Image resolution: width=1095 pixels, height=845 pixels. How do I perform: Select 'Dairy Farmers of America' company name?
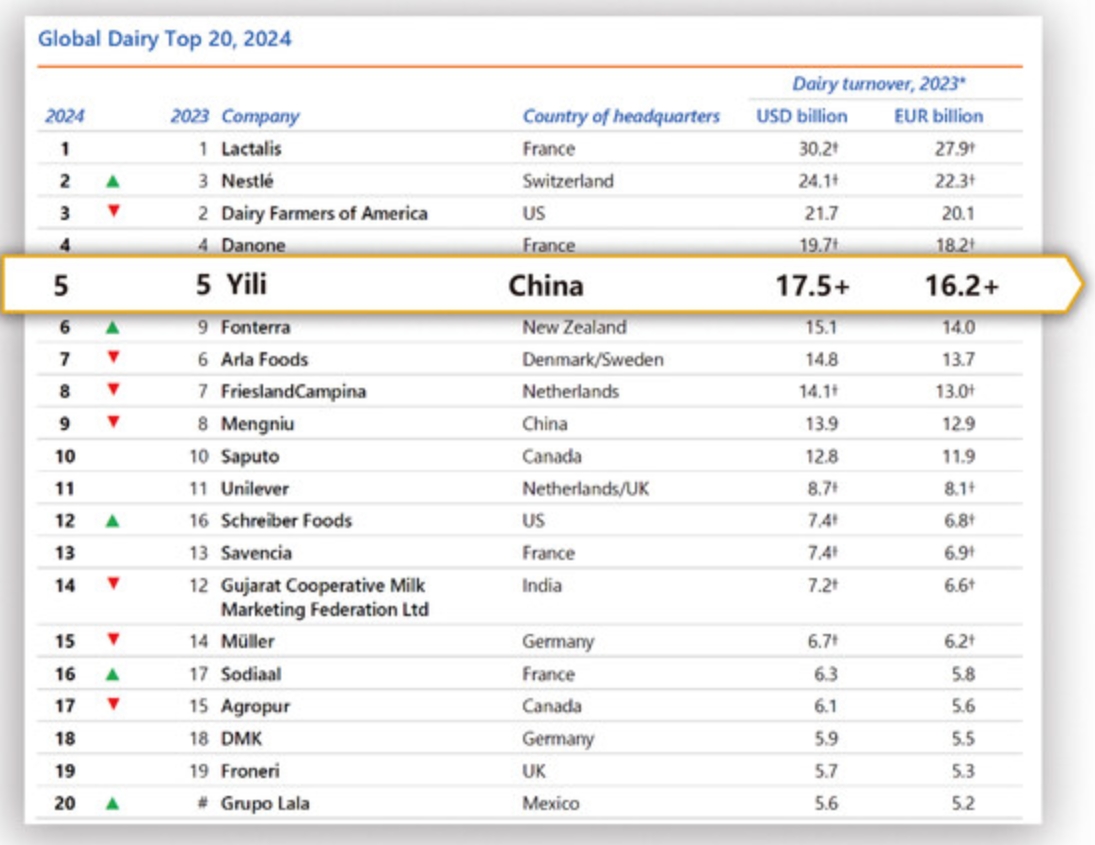324,213
